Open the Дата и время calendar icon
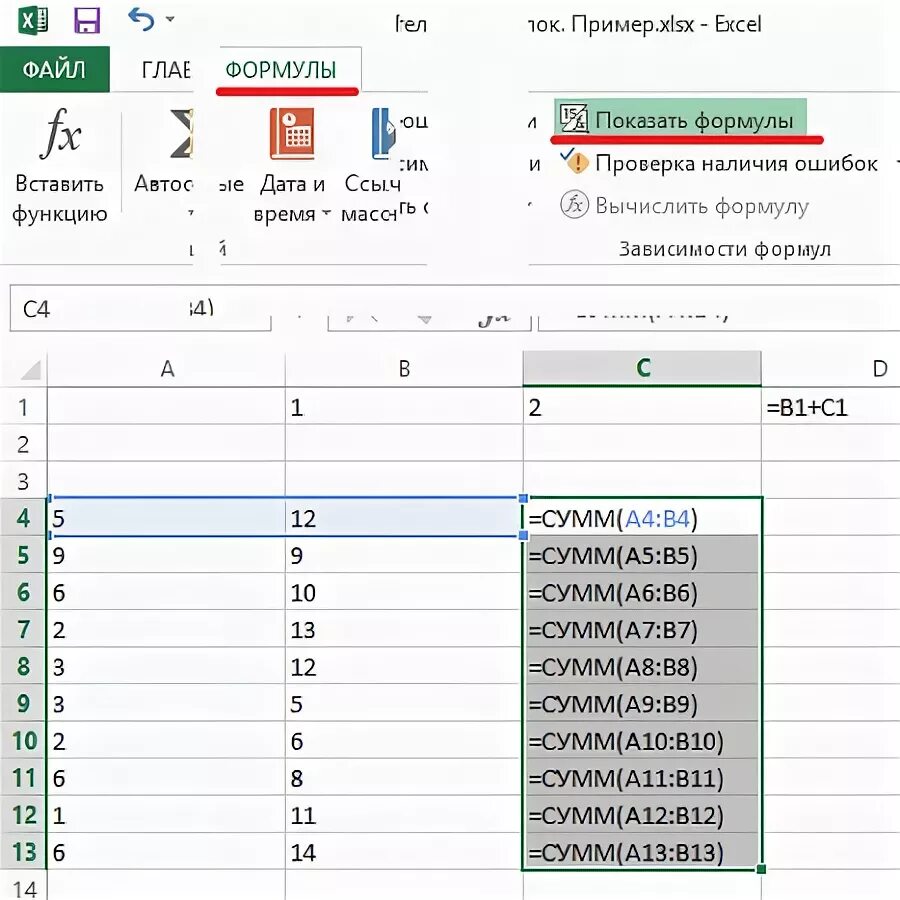Image resolution: width=900 pixels, height=900 pixels. 292,134
